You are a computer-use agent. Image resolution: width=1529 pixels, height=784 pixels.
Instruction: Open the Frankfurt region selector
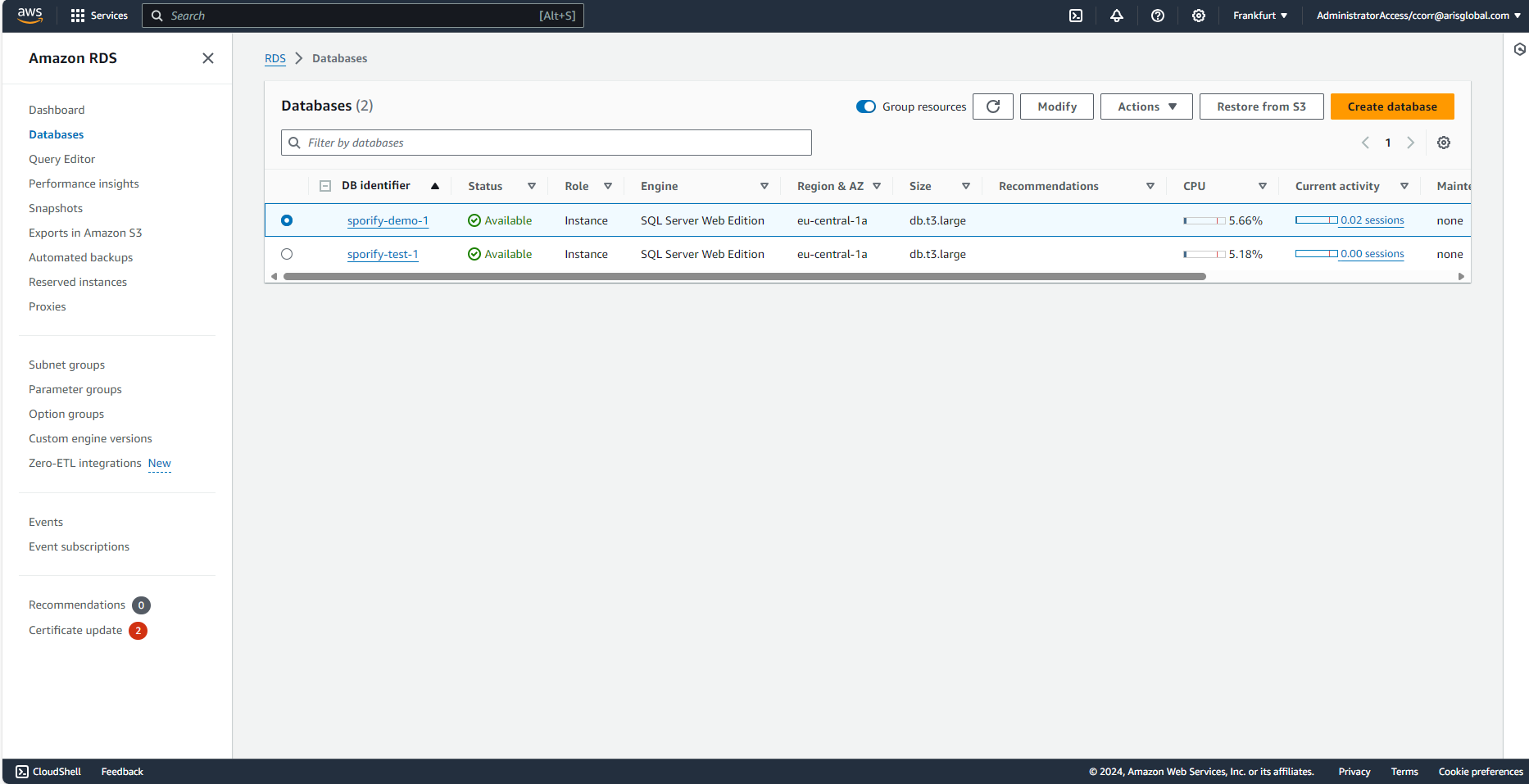click(x=1259, y=16)
